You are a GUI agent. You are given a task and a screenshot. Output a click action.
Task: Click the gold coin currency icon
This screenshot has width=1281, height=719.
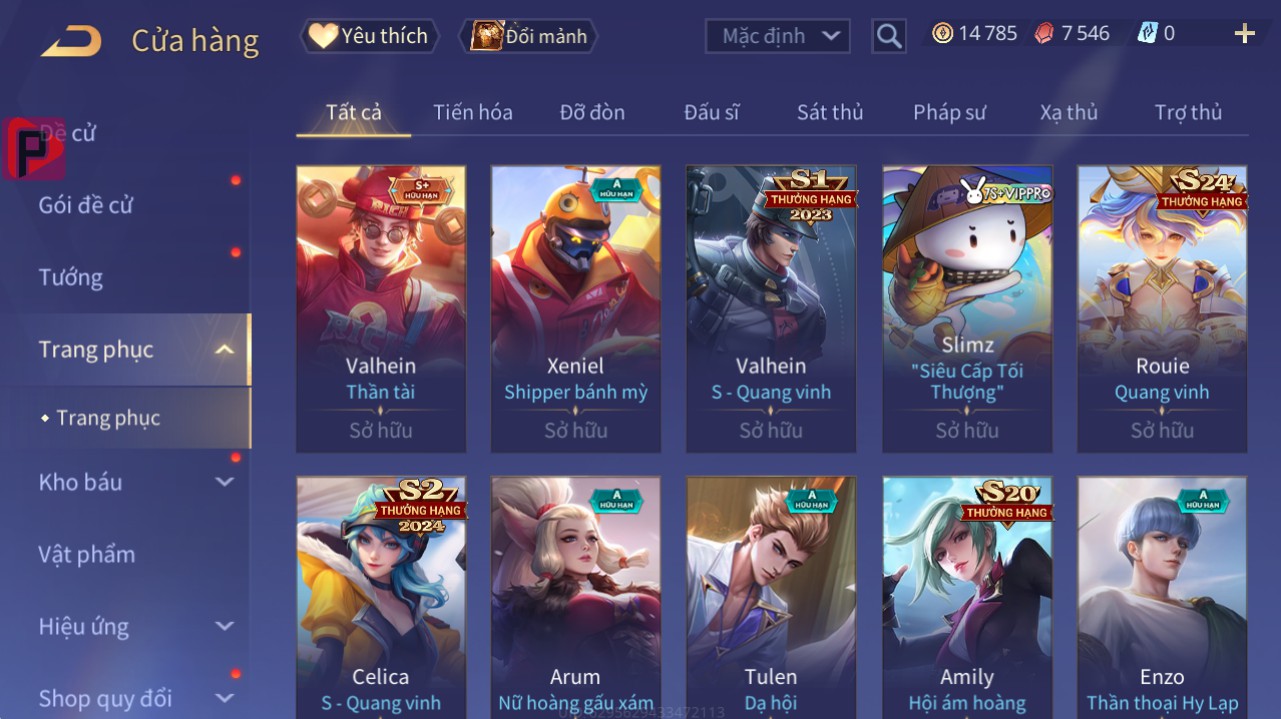pos(942,34)
